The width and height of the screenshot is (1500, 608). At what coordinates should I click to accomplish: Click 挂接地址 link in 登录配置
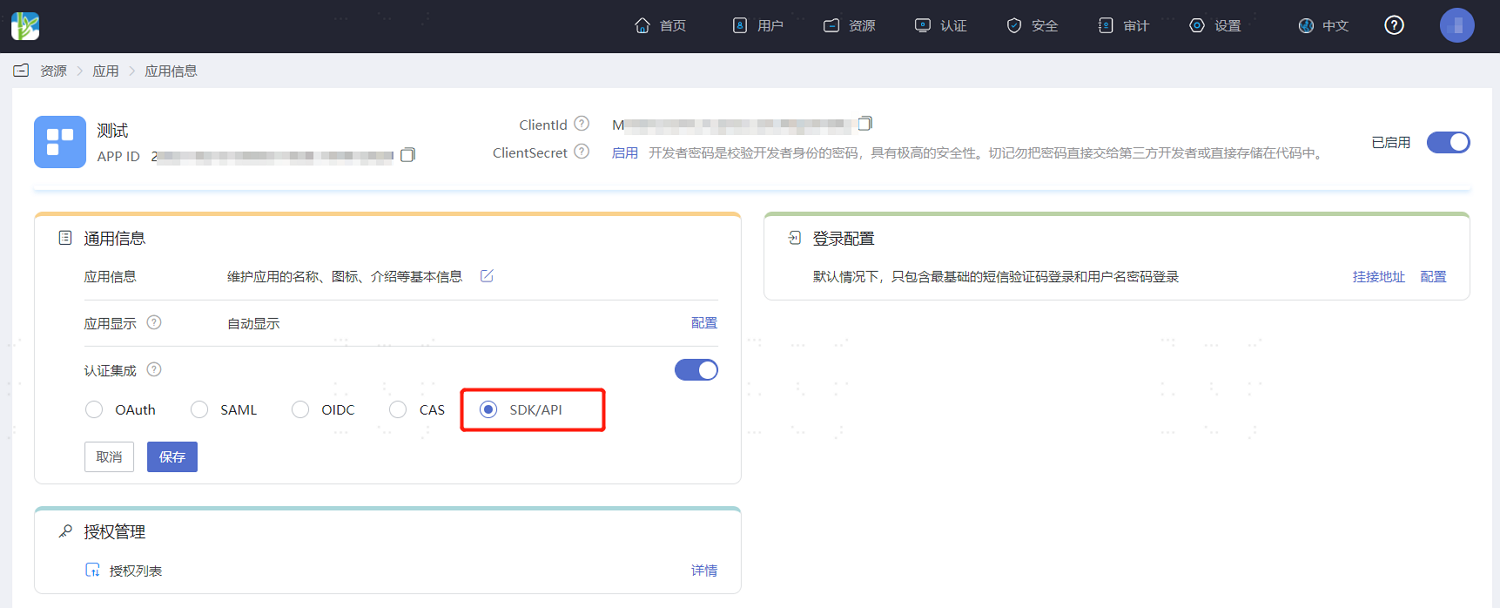1379,276
